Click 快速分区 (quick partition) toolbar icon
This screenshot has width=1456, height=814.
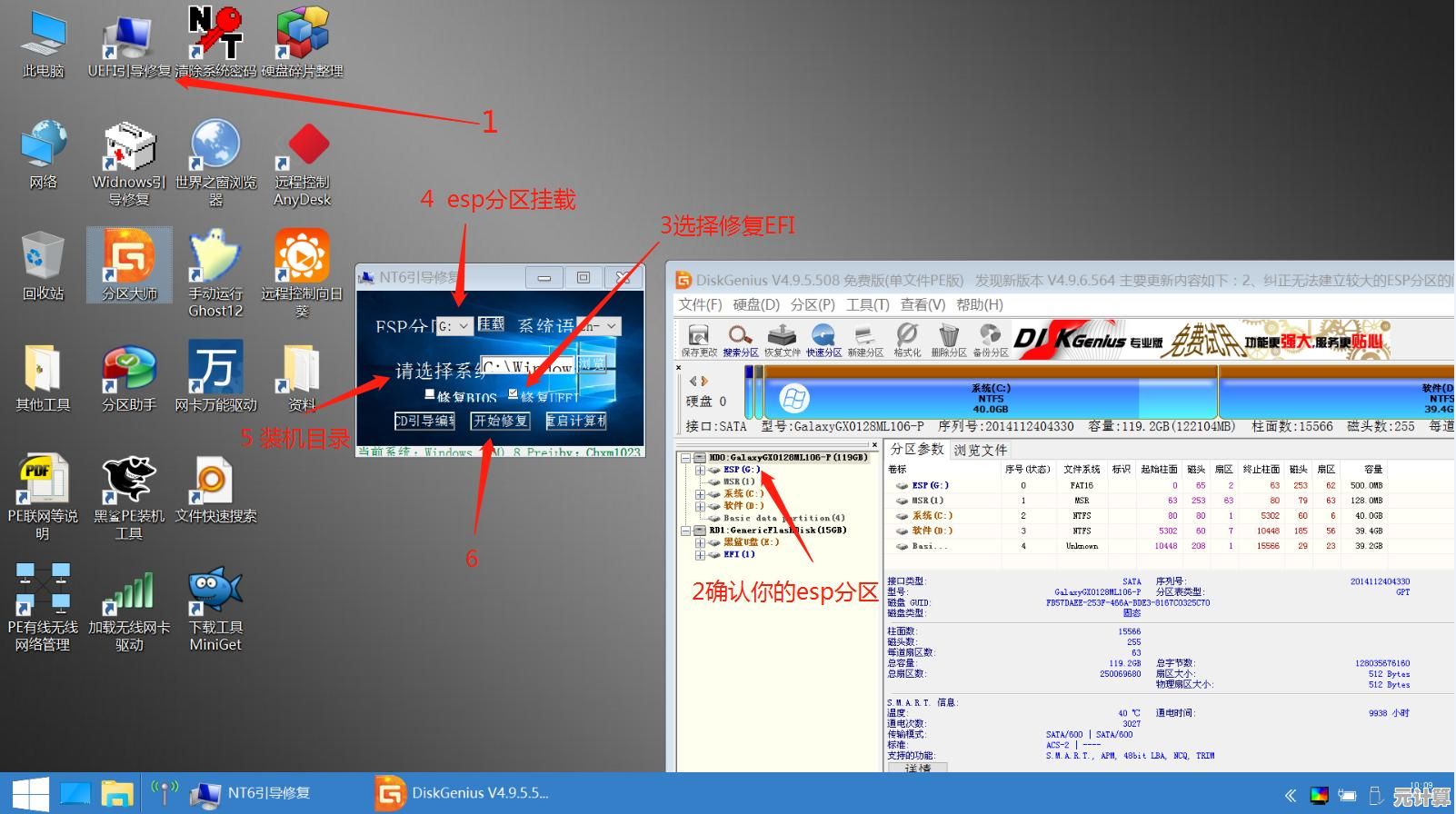pos(823,340)
